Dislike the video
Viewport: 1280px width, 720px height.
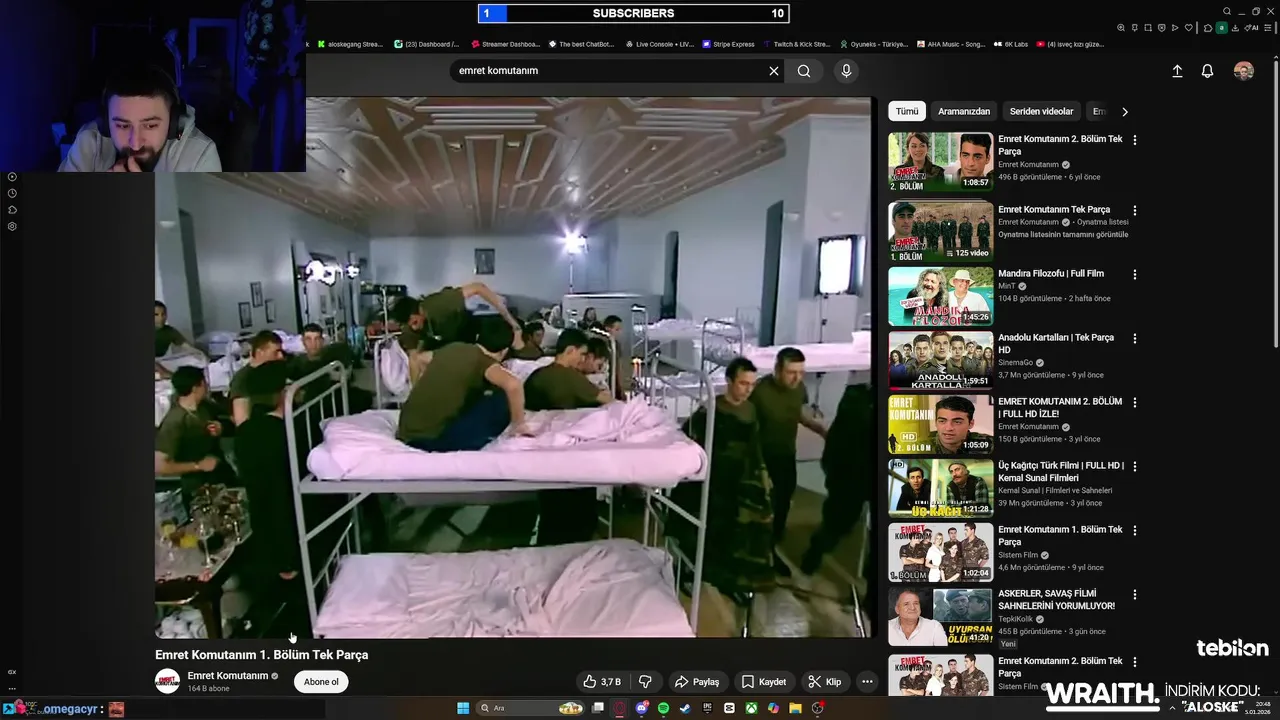click(x=645, y=682)
